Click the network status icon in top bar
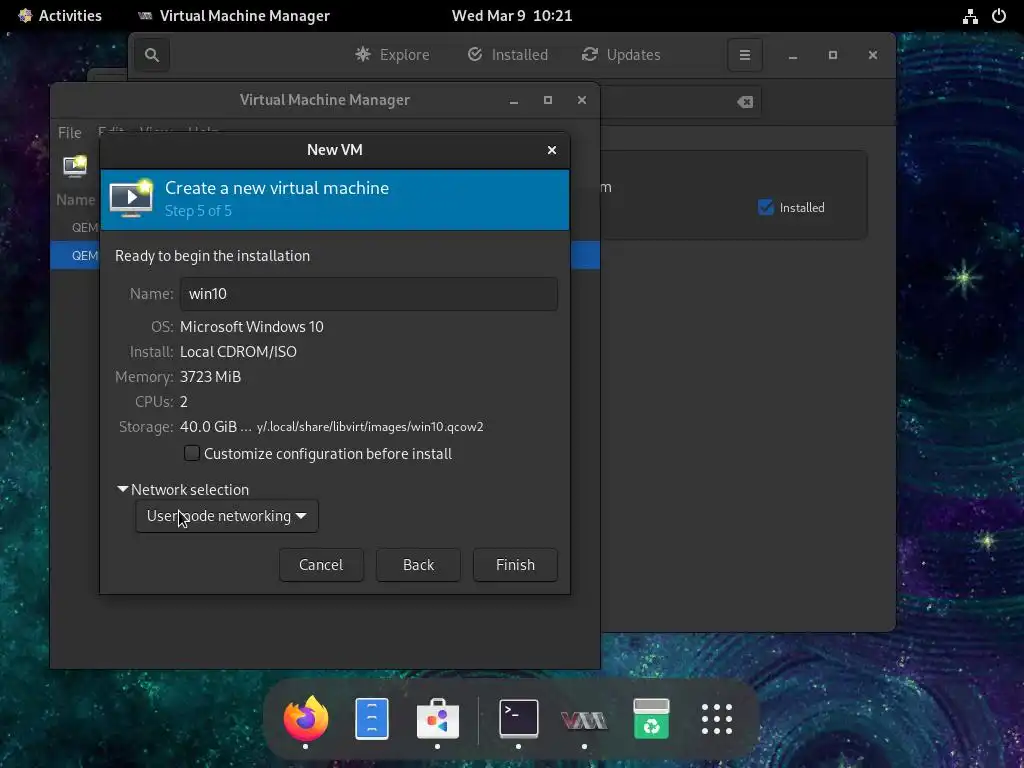Image resolution: width=1024 pixels, height=768 pixels. pyautogui.click(x=970, y=16)
